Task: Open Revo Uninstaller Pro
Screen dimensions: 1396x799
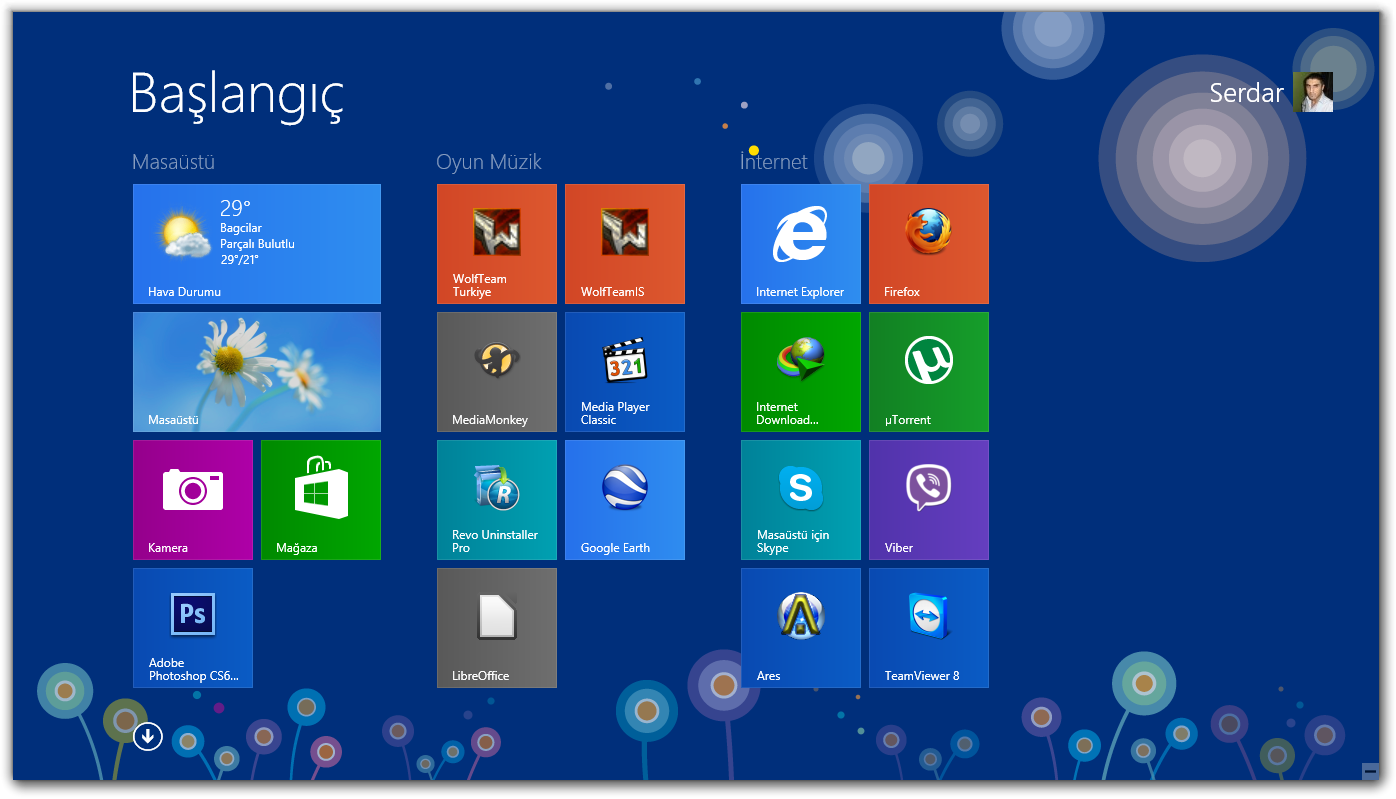Action: (x=496, y=500)
